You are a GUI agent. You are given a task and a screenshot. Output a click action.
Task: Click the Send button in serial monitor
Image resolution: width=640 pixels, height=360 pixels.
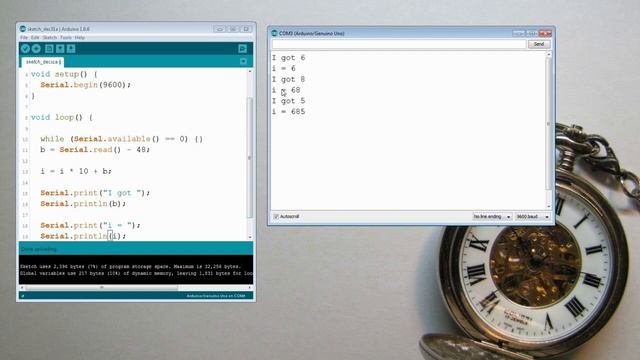(539, 44)
